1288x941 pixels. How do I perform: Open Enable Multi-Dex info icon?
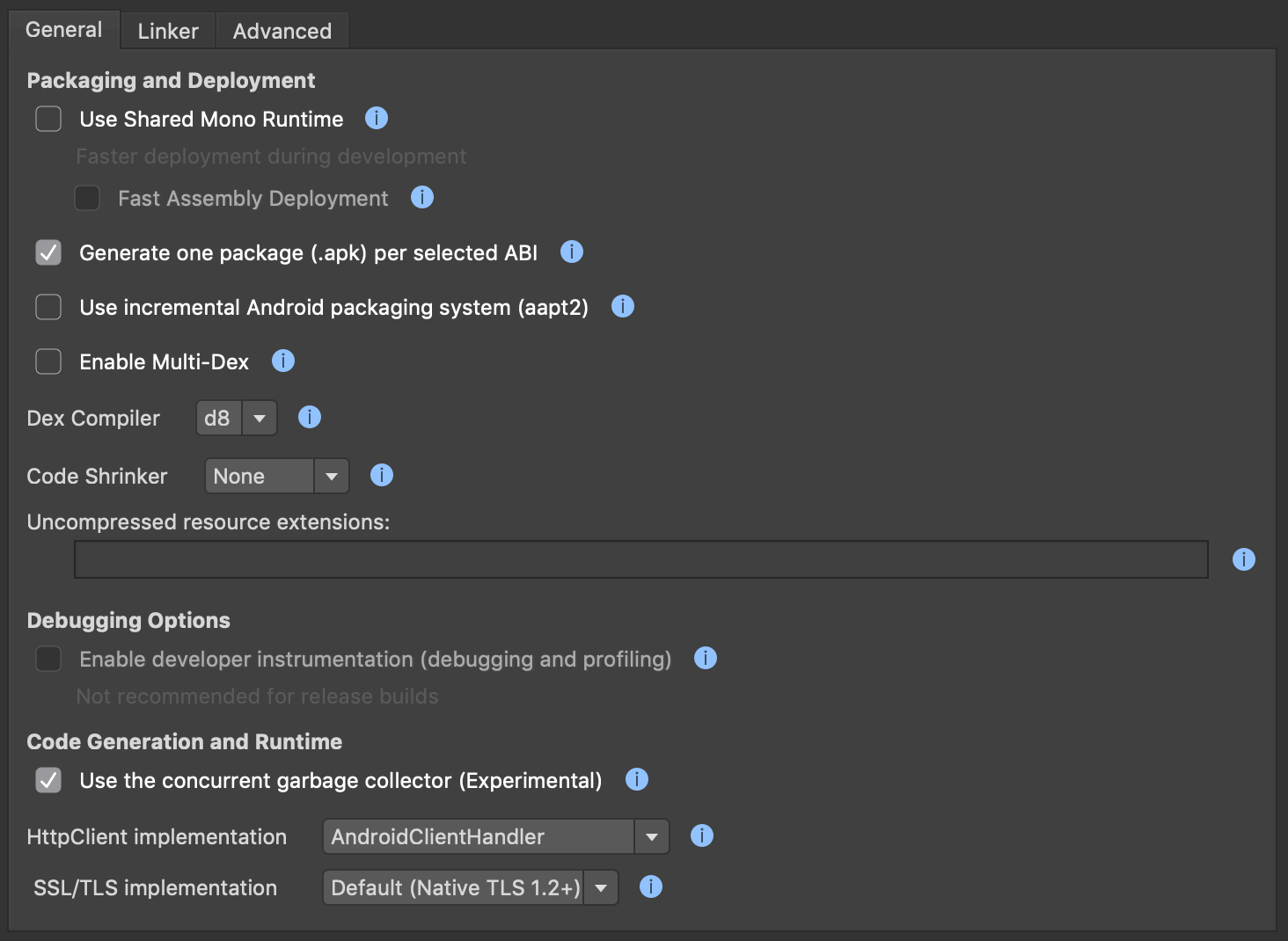point(283,361)
